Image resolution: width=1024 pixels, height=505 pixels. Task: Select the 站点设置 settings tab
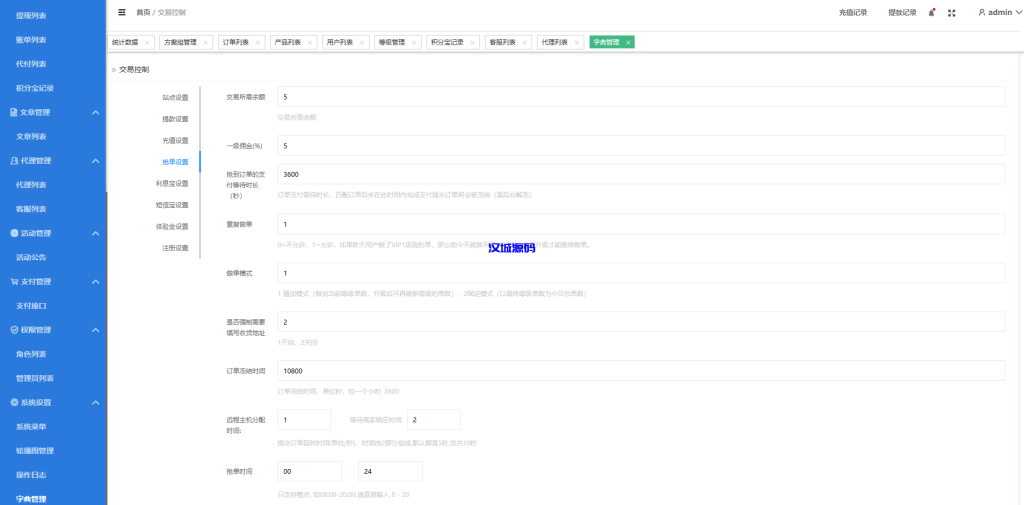pyautogui.click(x=175, y=97)
